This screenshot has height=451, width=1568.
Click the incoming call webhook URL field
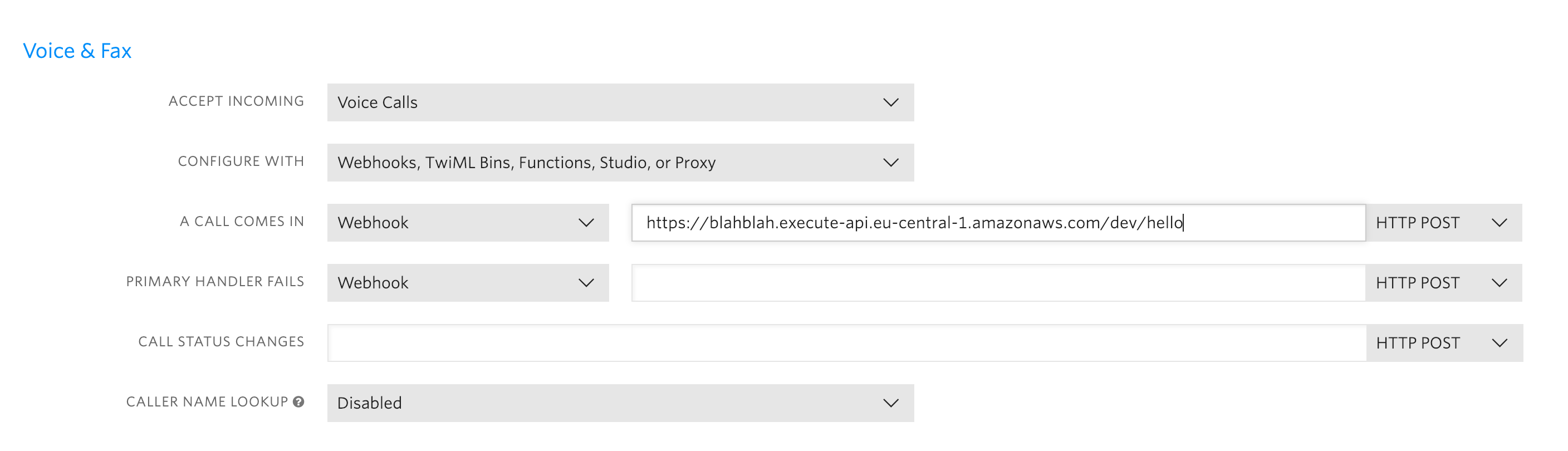click(x=998, y=223)
